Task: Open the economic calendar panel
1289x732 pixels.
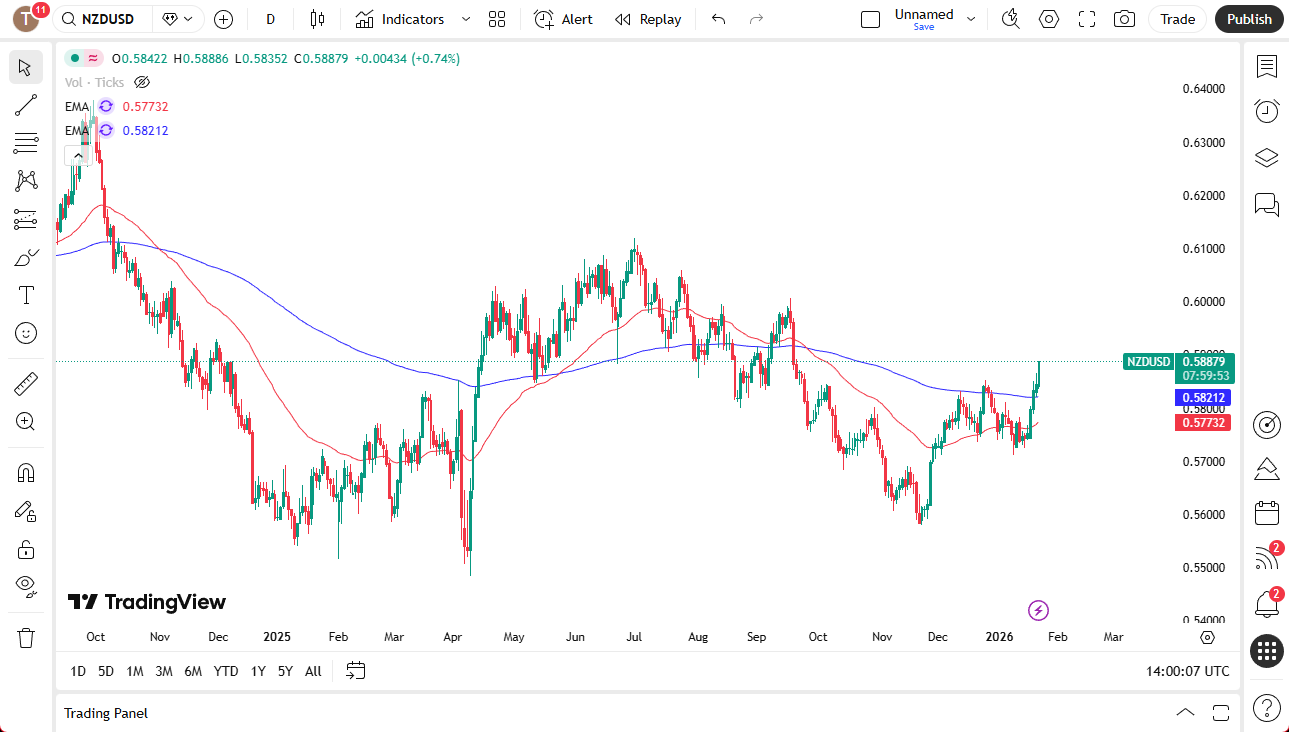Action: click(x=1266, y=512)
